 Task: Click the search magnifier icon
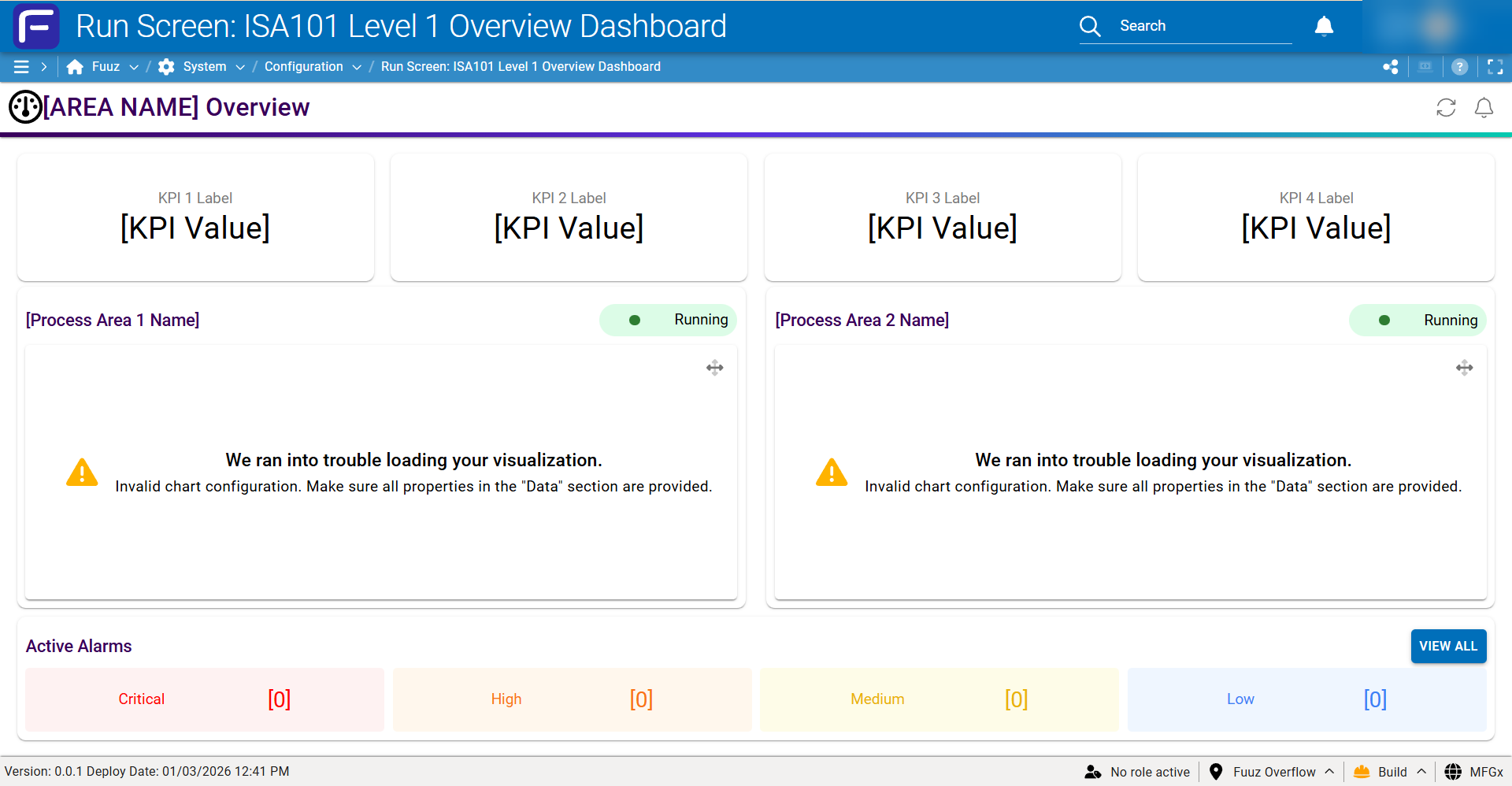click(1091, 25)
